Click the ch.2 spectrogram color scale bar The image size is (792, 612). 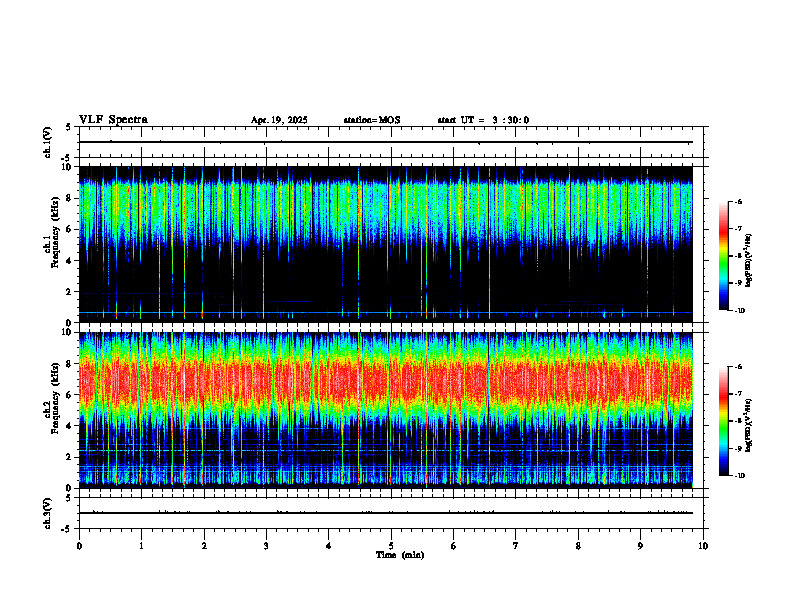[x=723, y=421]
